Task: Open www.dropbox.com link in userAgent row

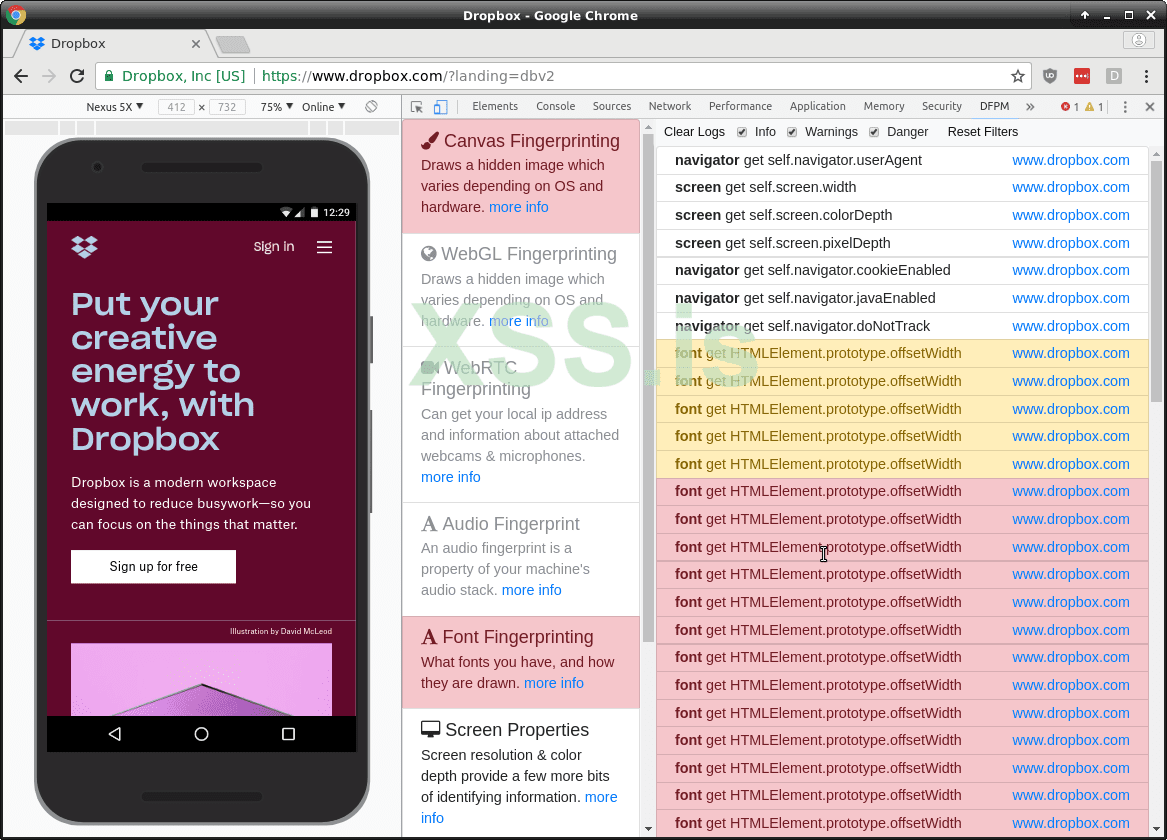Action: coord(1070,160)
